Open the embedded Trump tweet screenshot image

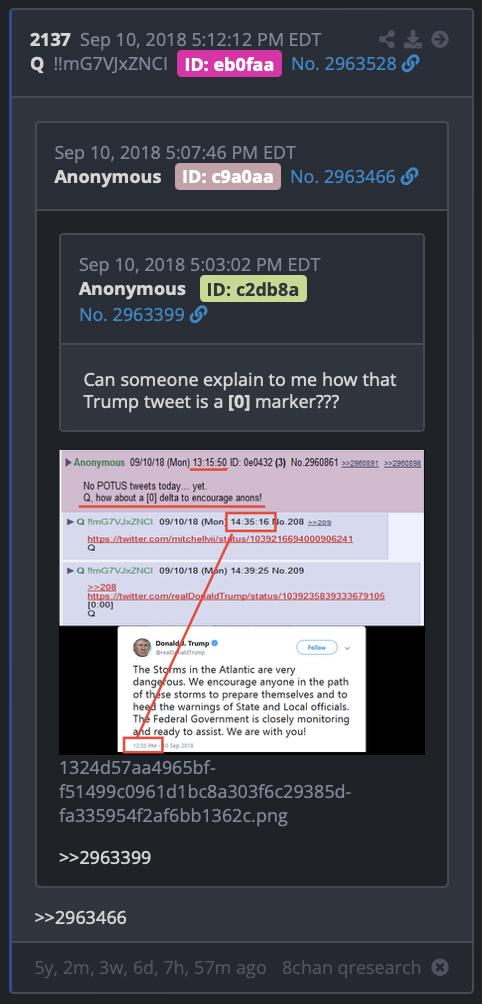point(241,602)
